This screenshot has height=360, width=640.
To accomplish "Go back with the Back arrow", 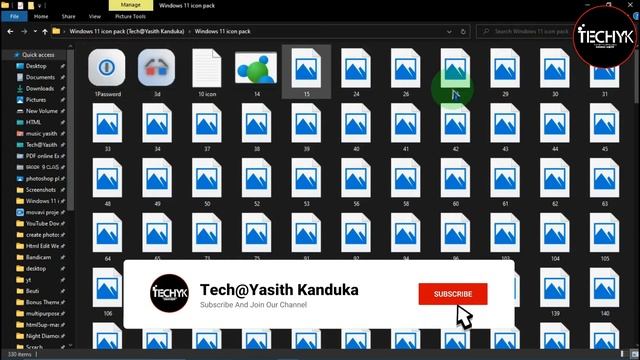I will (x=10, y=31).
